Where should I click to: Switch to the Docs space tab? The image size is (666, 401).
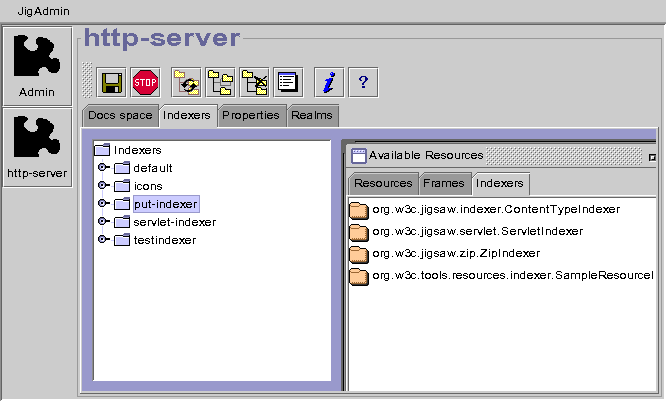(120, 116)
